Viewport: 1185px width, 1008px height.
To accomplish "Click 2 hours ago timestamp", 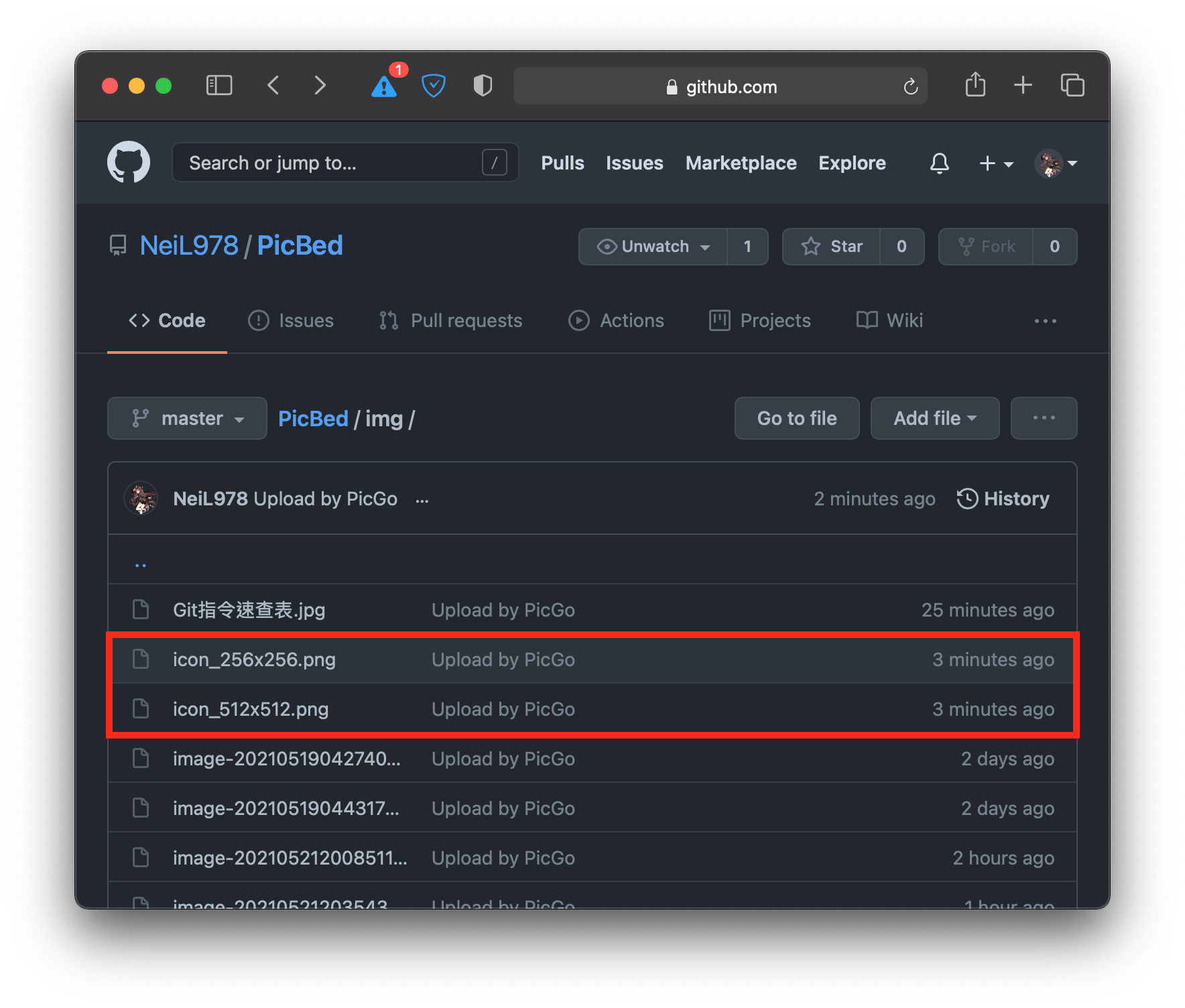I will tap(1003, 858).
